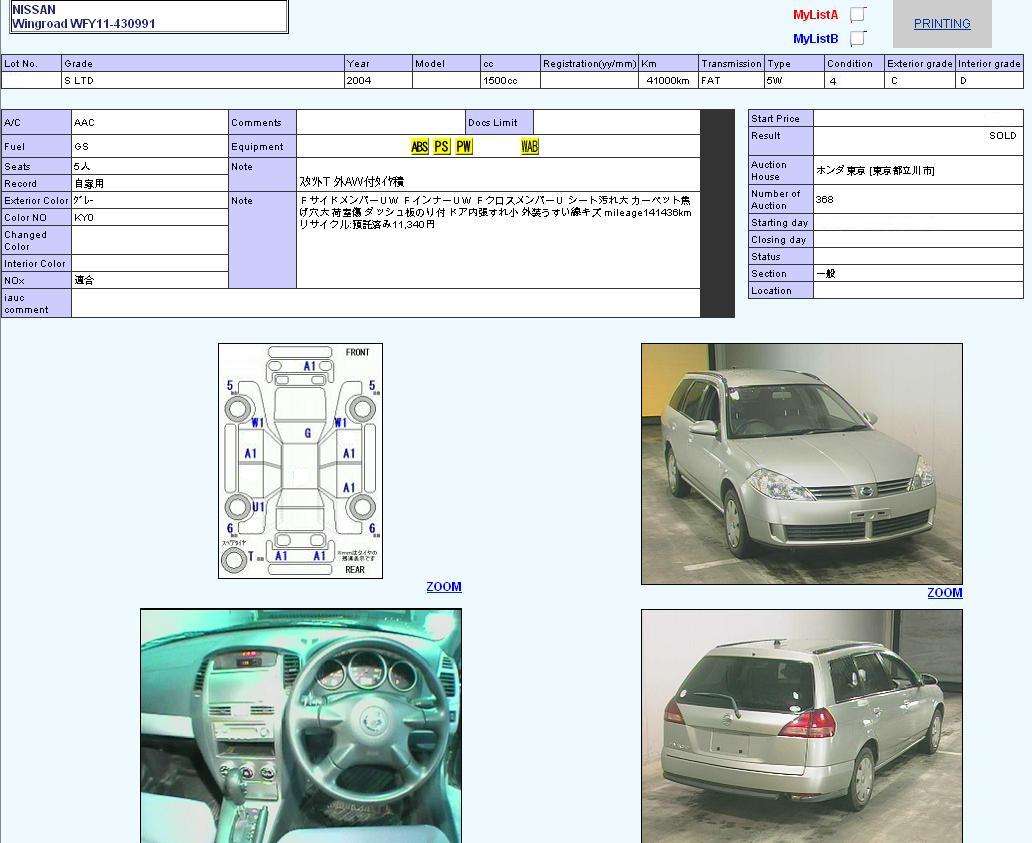Open the rear view car photo

(802, 726)
